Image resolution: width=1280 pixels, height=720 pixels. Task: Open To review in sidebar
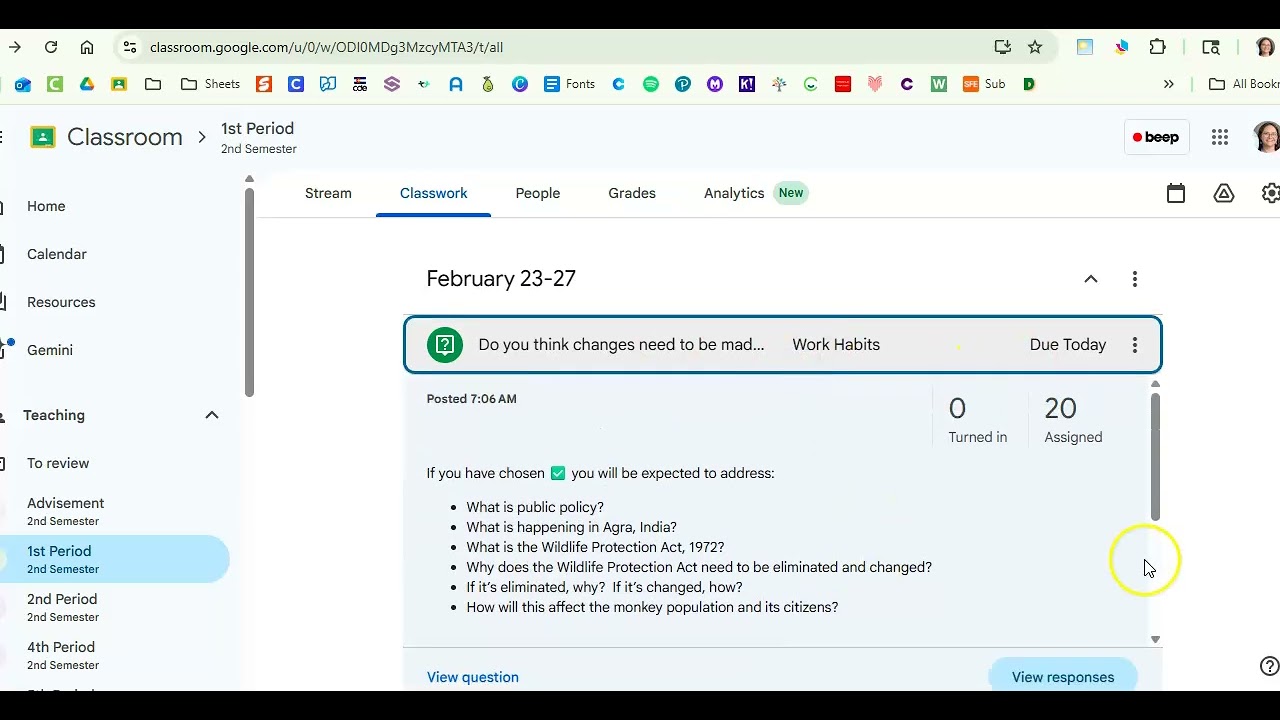coord(58,463)
